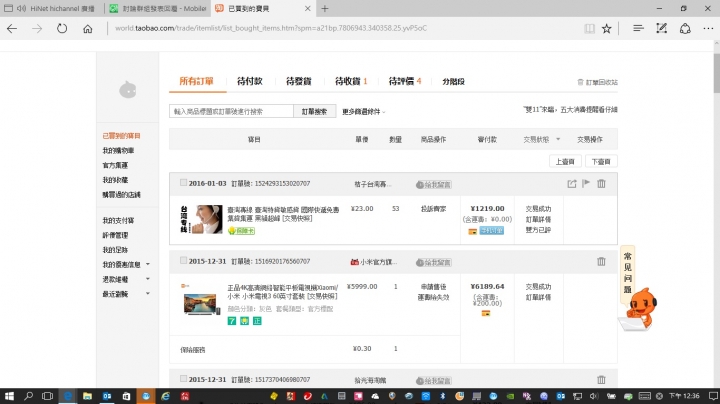Switch to the 待發貨 tab

point(298,81)
